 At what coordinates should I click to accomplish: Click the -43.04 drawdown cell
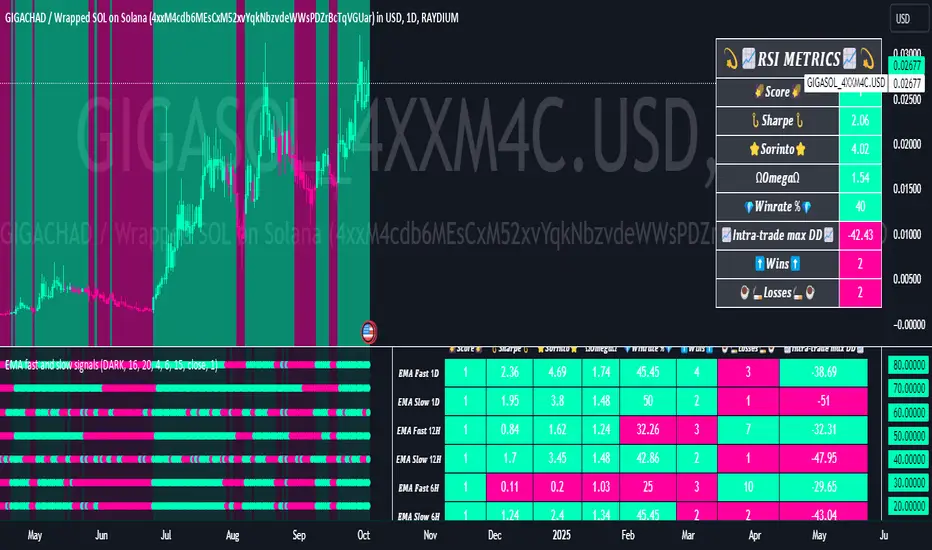coord(824,512)
